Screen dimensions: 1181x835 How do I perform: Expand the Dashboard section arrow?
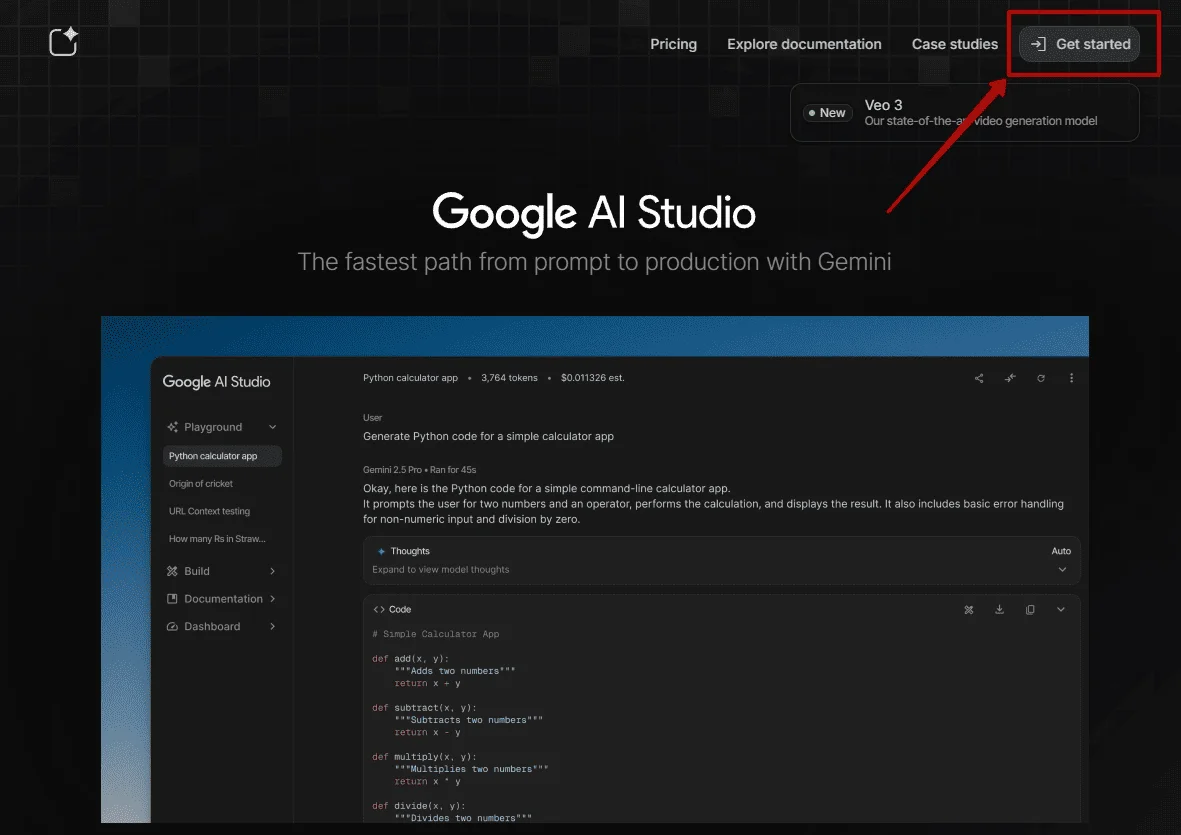272,627
